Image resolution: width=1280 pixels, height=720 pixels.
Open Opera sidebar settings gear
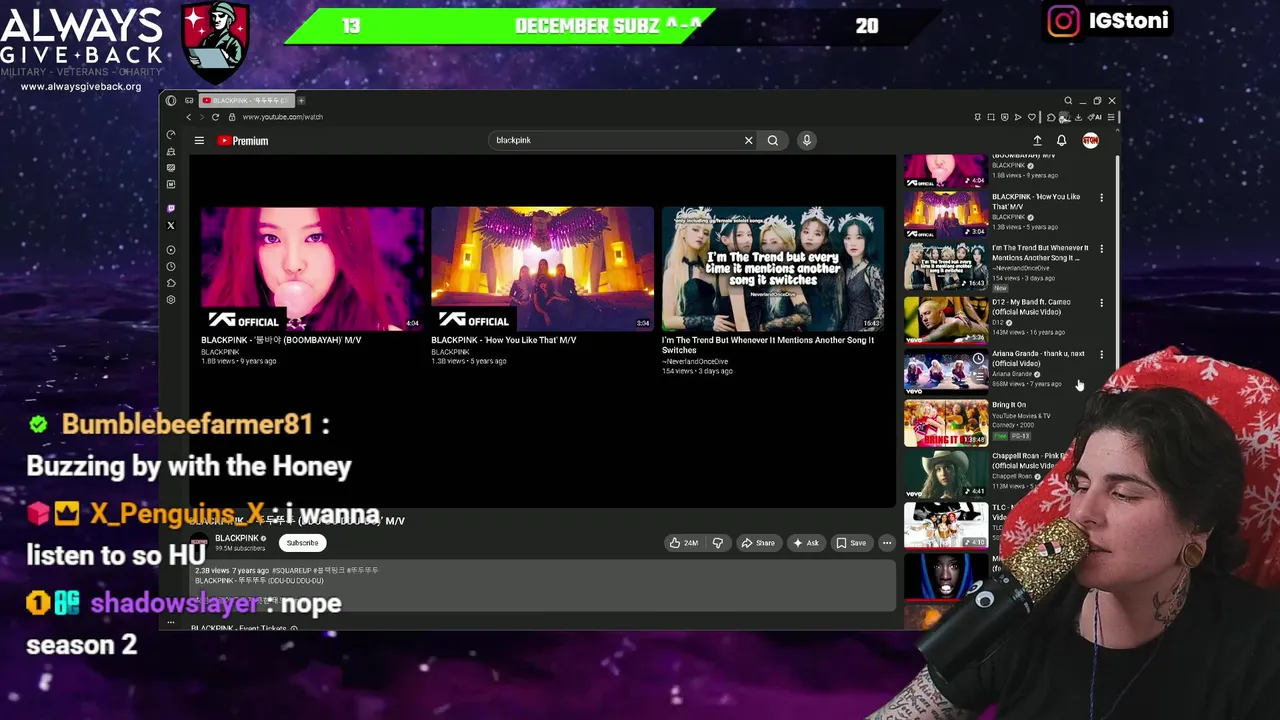click(x=171, y=300)
